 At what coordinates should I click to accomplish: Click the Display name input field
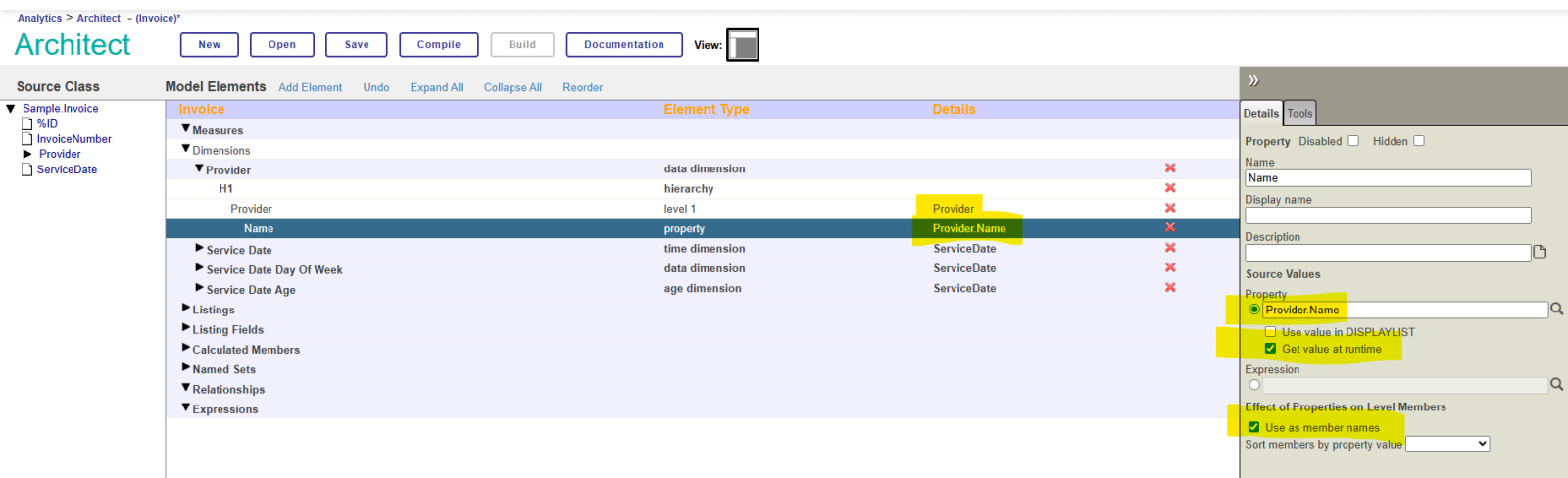(1388, 215)
